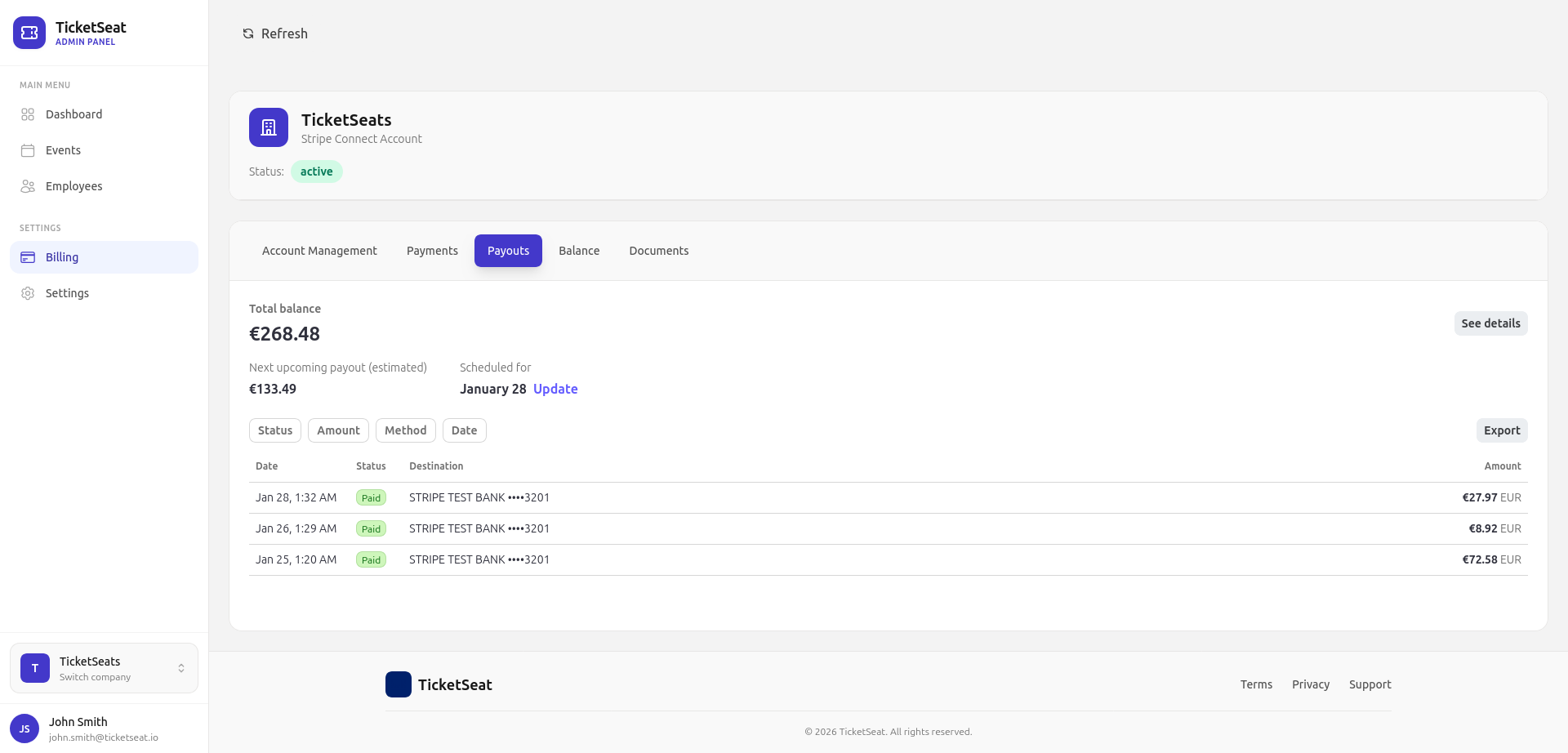
Task: Click the €8.92 EUR amount
Action: coord(1494,528)
